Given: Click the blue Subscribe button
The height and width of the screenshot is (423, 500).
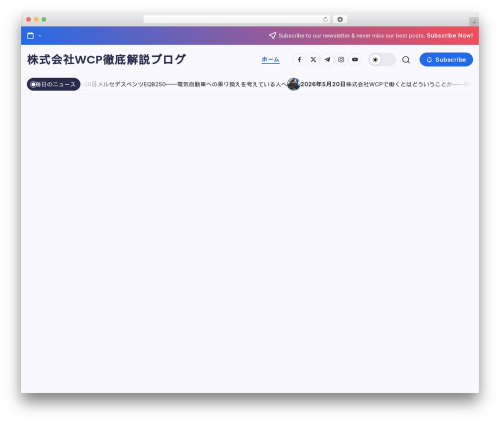Looking at the screenshot, I should pos(446,60).
